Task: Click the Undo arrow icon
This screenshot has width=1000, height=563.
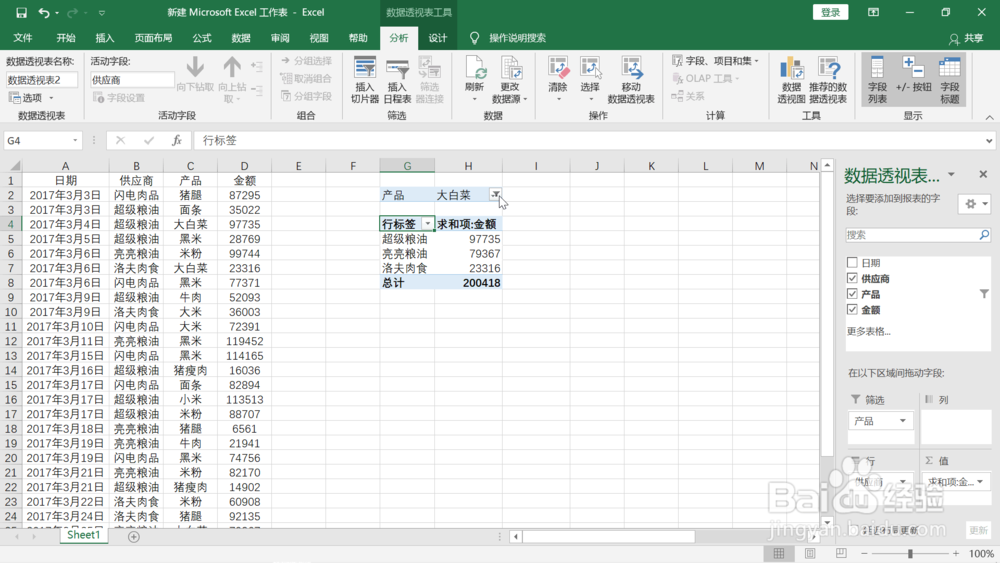Action: [x=44, y=12]
